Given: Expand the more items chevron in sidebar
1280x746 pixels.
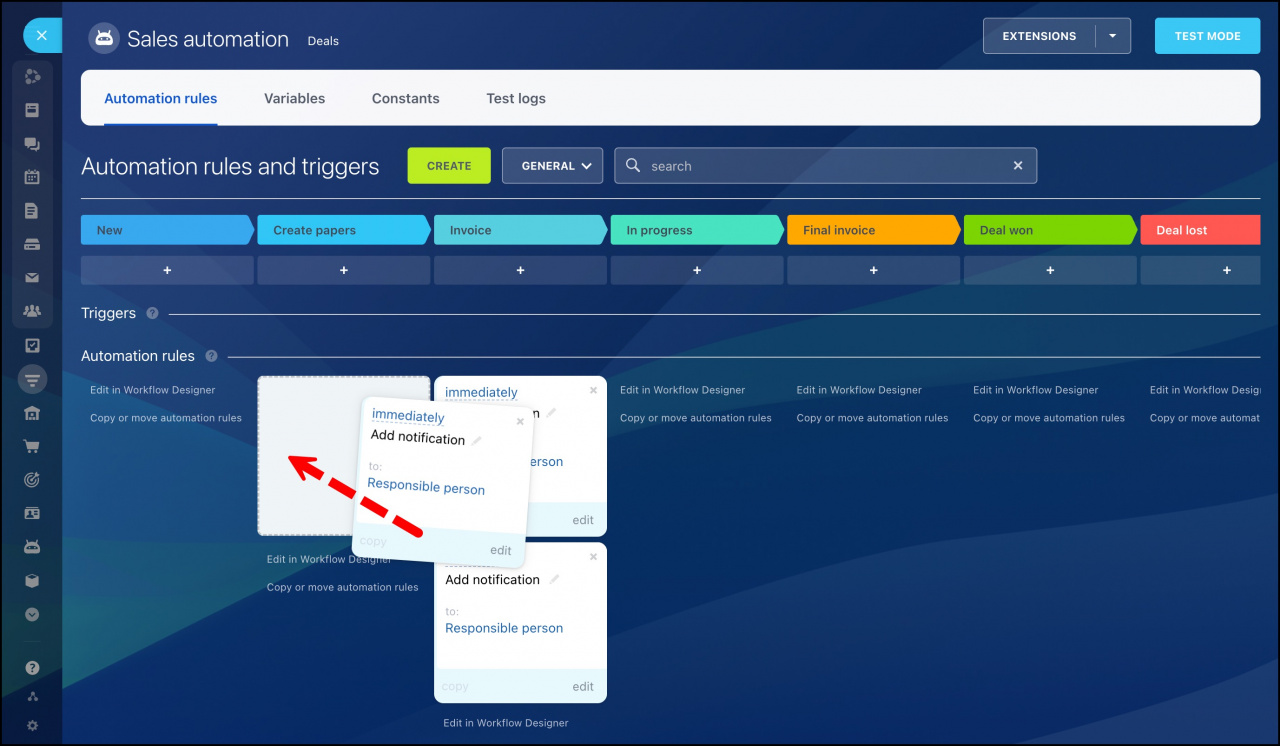Looking at the screenshot, I should pyautogui.click(x=32, y=614).
